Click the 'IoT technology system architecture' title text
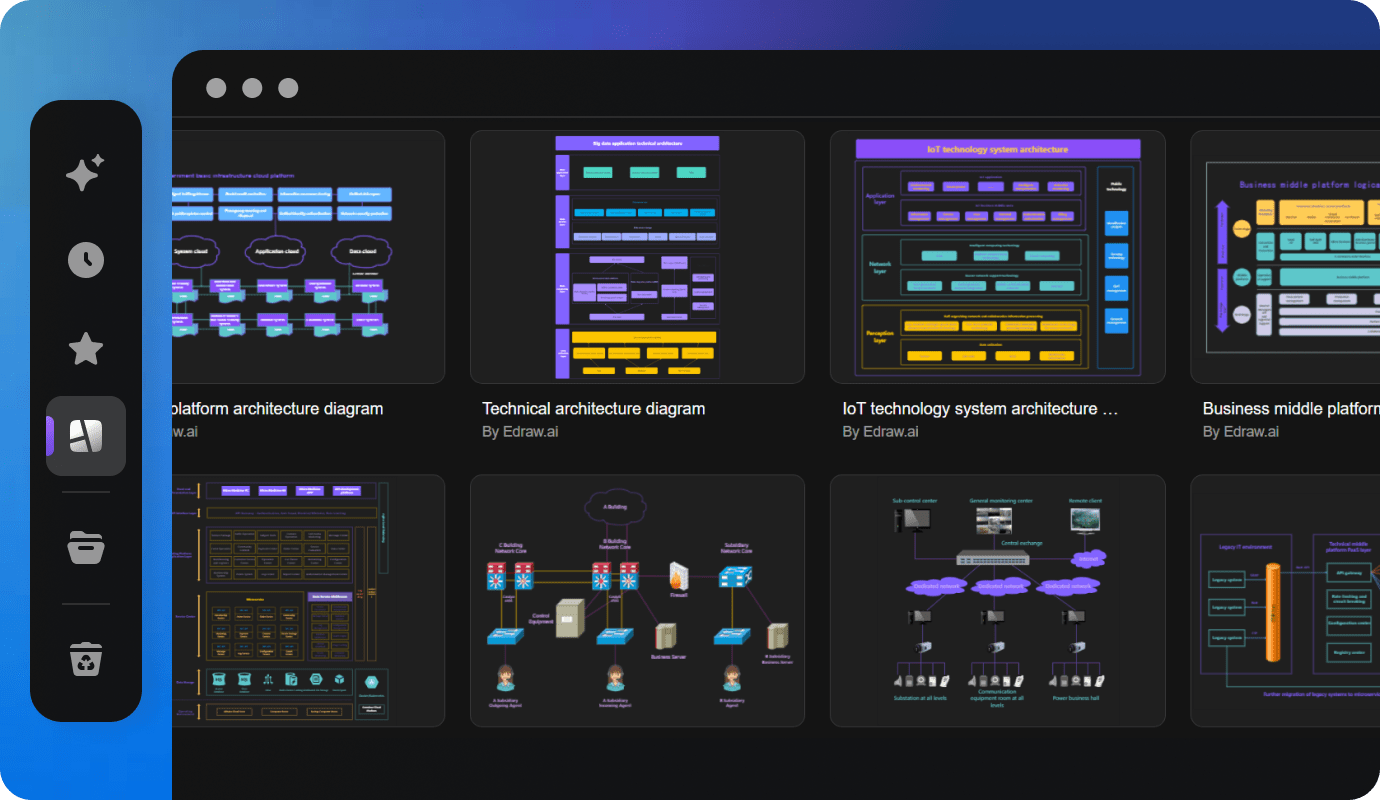 point(980,409)
